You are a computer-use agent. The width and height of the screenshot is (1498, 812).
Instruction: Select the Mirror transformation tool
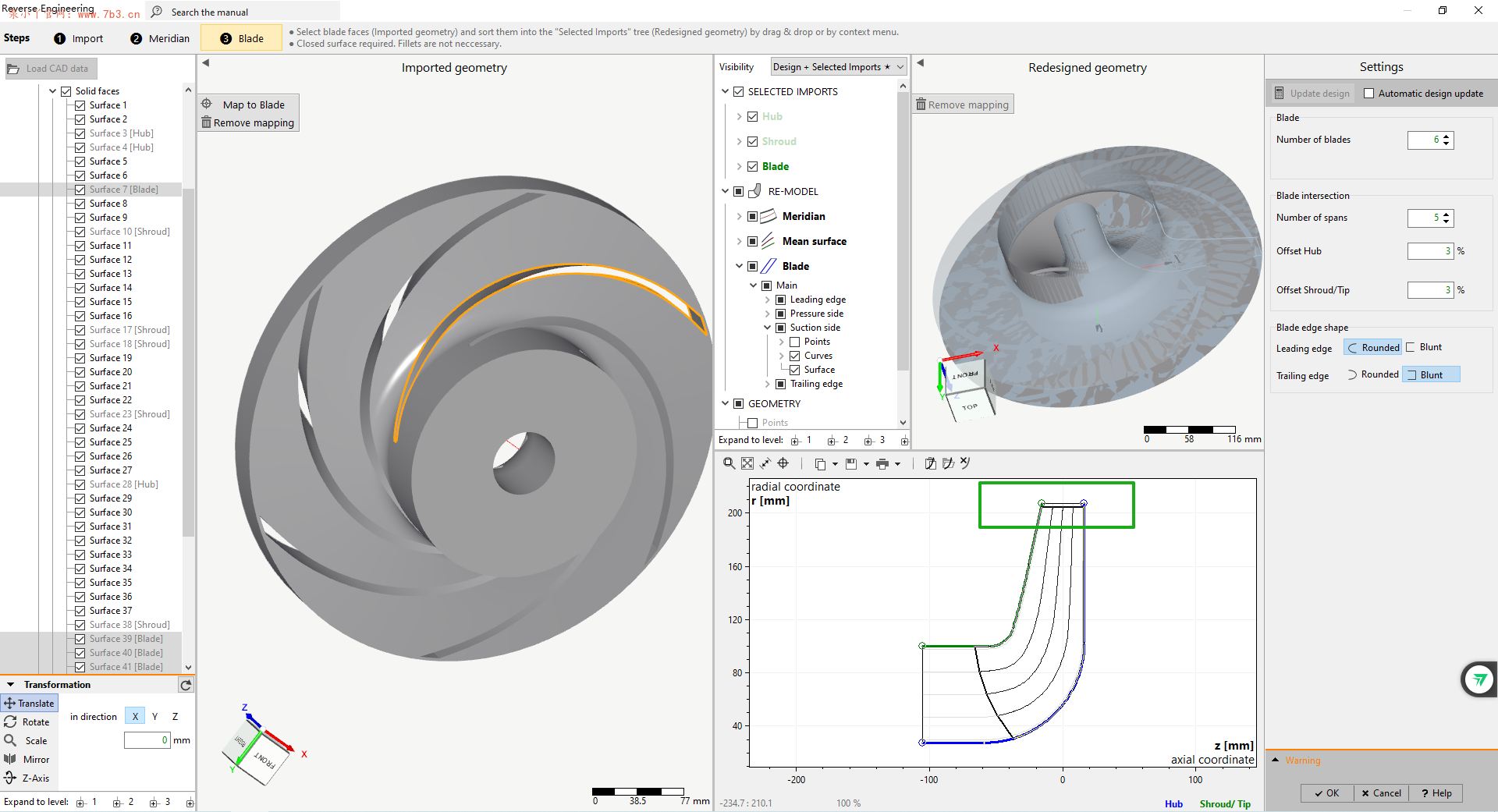point(29,760)
